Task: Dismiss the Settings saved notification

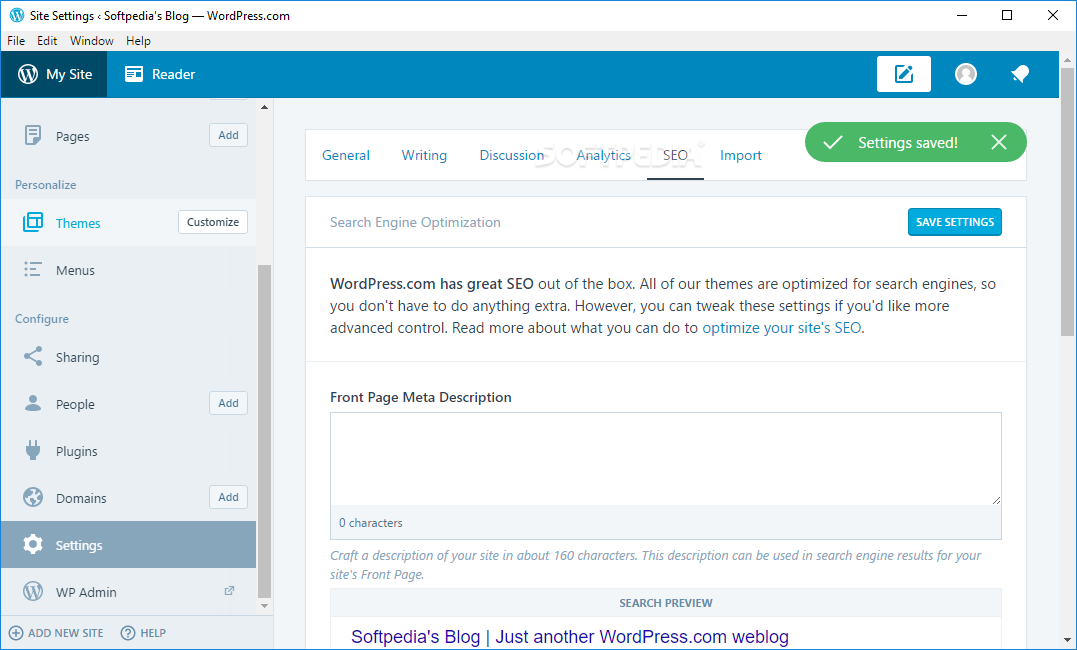Action: pos(999,142)
